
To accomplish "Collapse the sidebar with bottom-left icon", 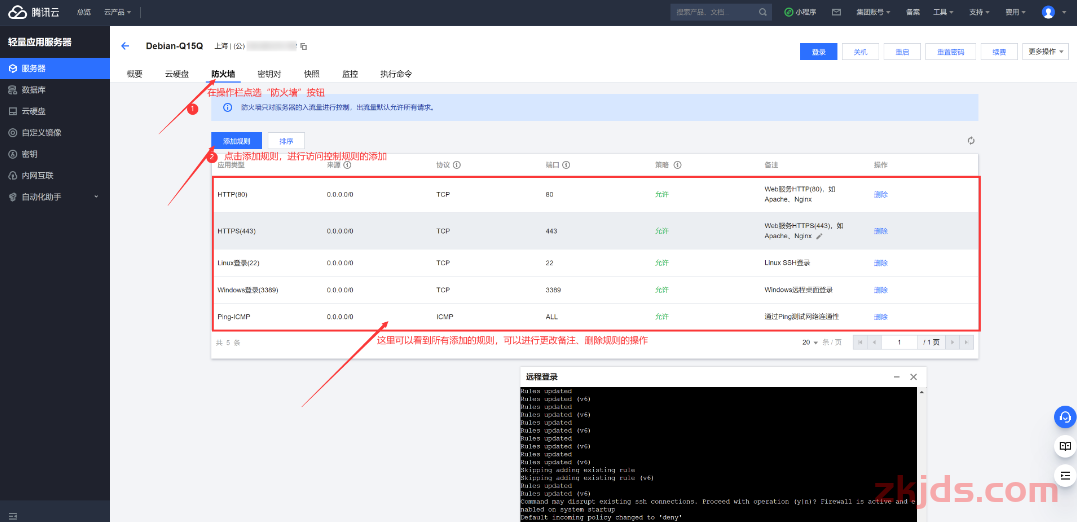I will [12, 516].
